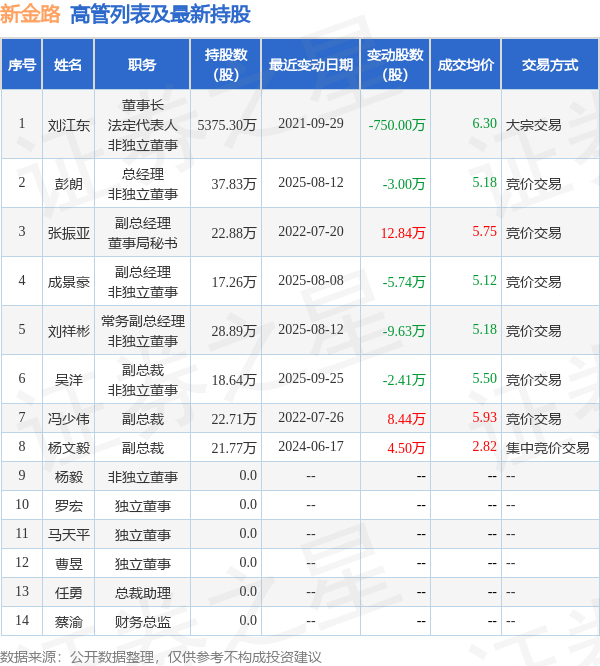Click the change value -750.00万
The height and width of the screenshot is (666, 600).
click(397, 125)
